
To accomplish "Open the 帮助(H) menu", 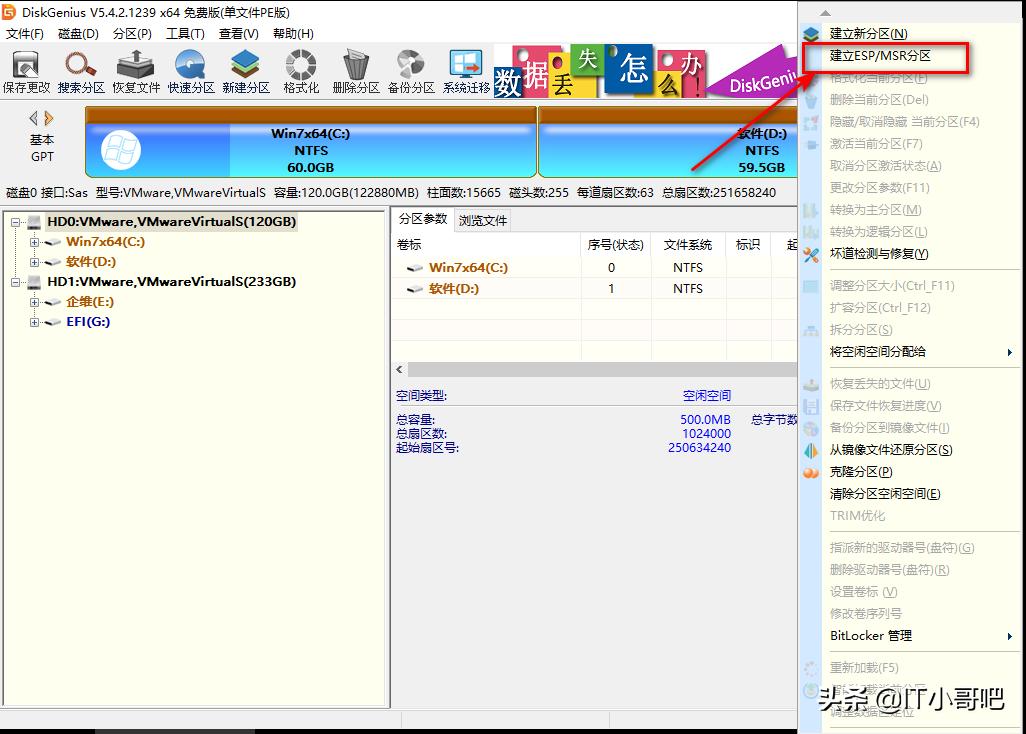I will click(x=291, y=33).
